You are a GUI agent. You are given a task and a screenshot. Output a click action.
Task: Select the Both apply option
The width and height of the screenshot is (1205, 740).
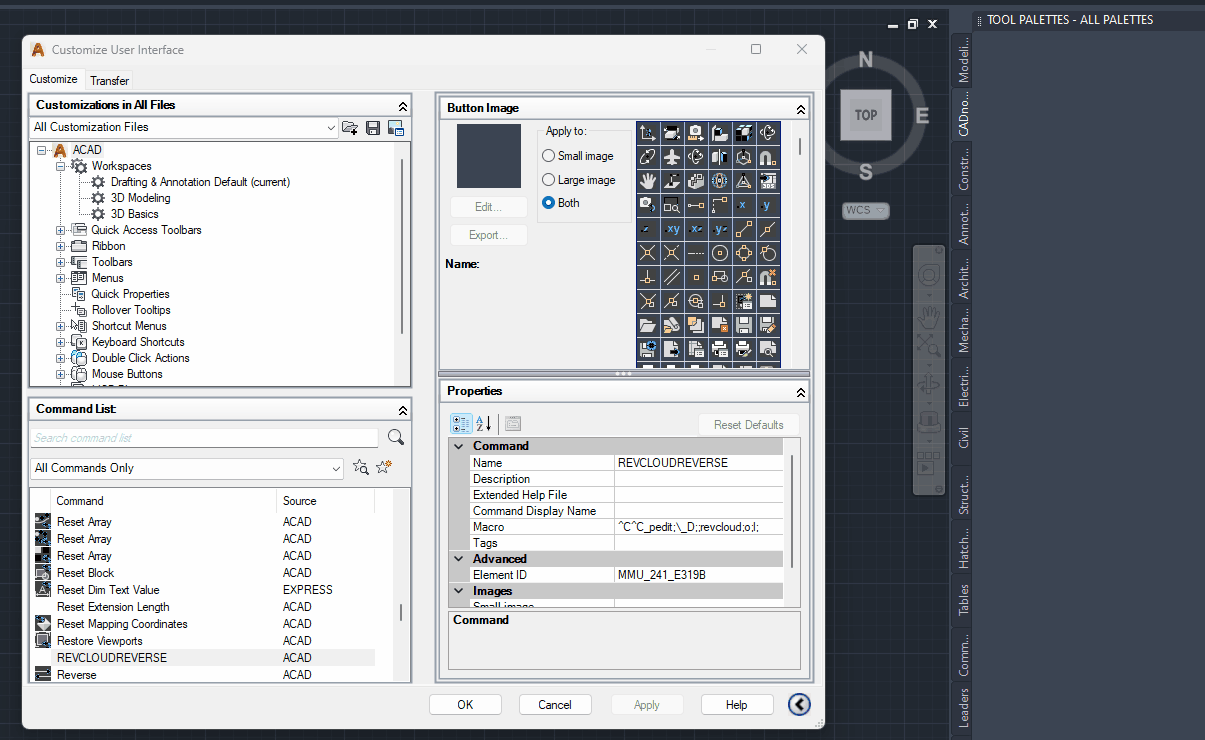pyautogui.click(x=550, y=203)
